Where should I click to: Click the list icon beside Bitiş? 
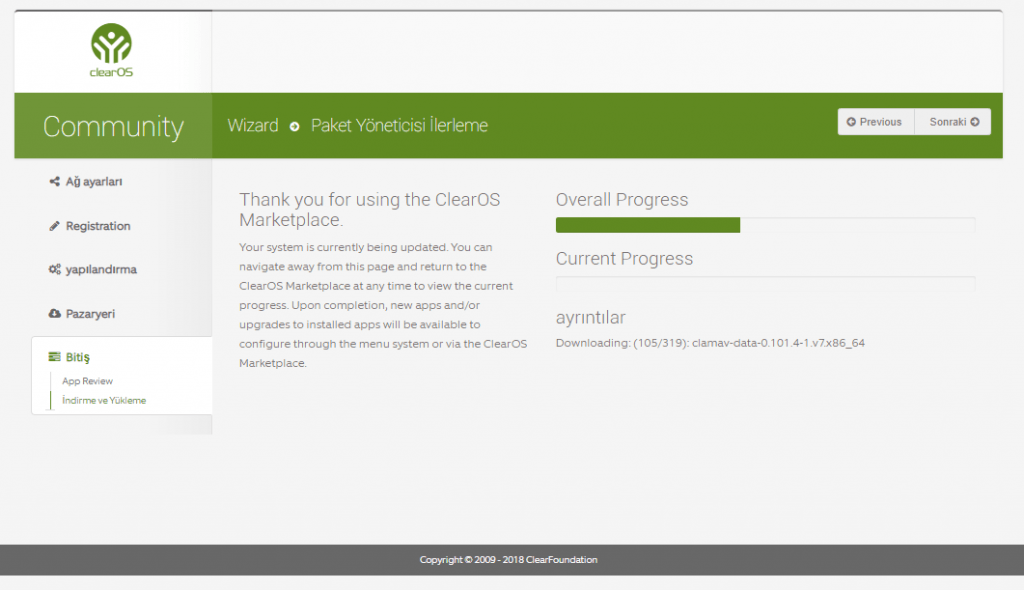55,357
